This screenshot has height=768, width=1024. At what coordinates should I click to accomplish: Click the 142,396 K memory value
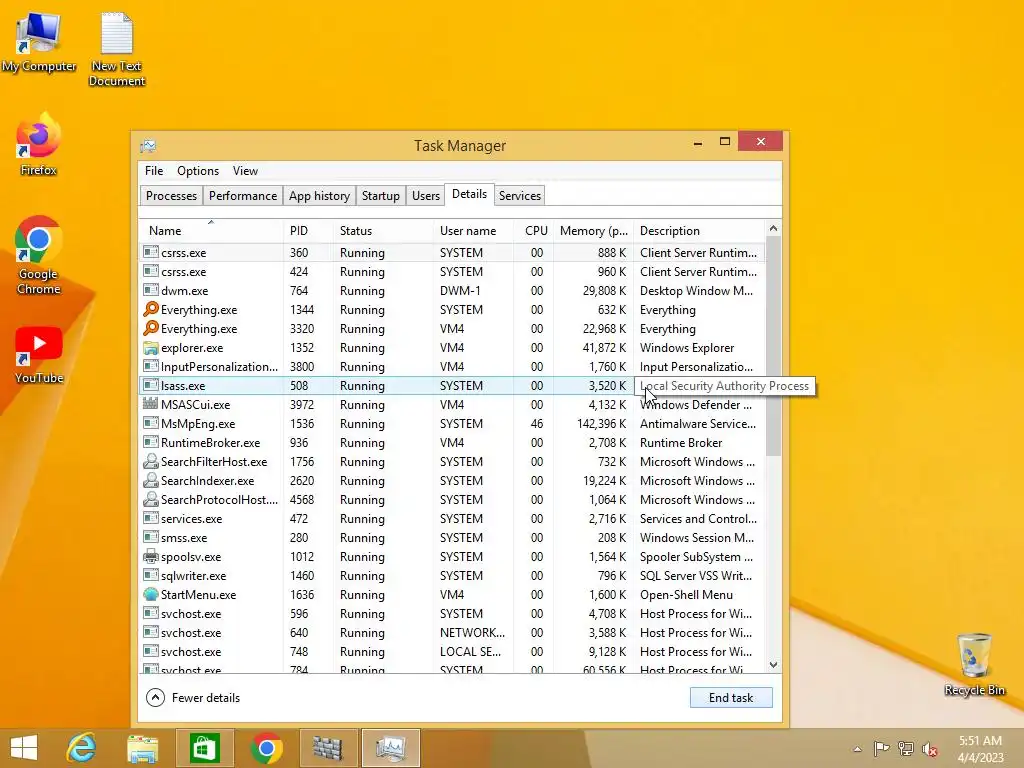601,423
